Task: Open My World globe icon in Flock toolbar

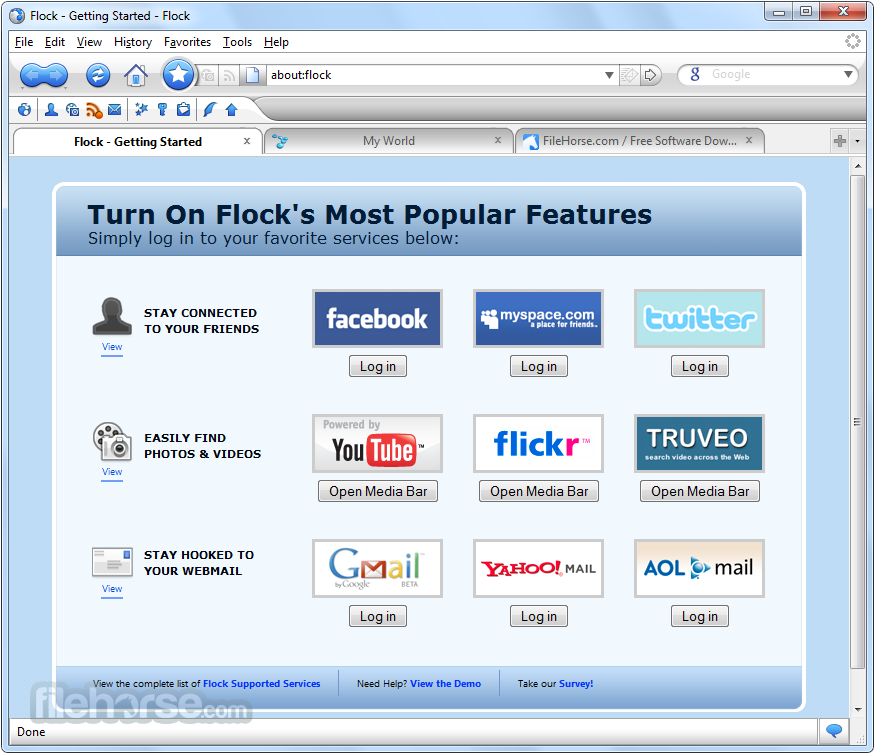Action: (x=24, y=109)
